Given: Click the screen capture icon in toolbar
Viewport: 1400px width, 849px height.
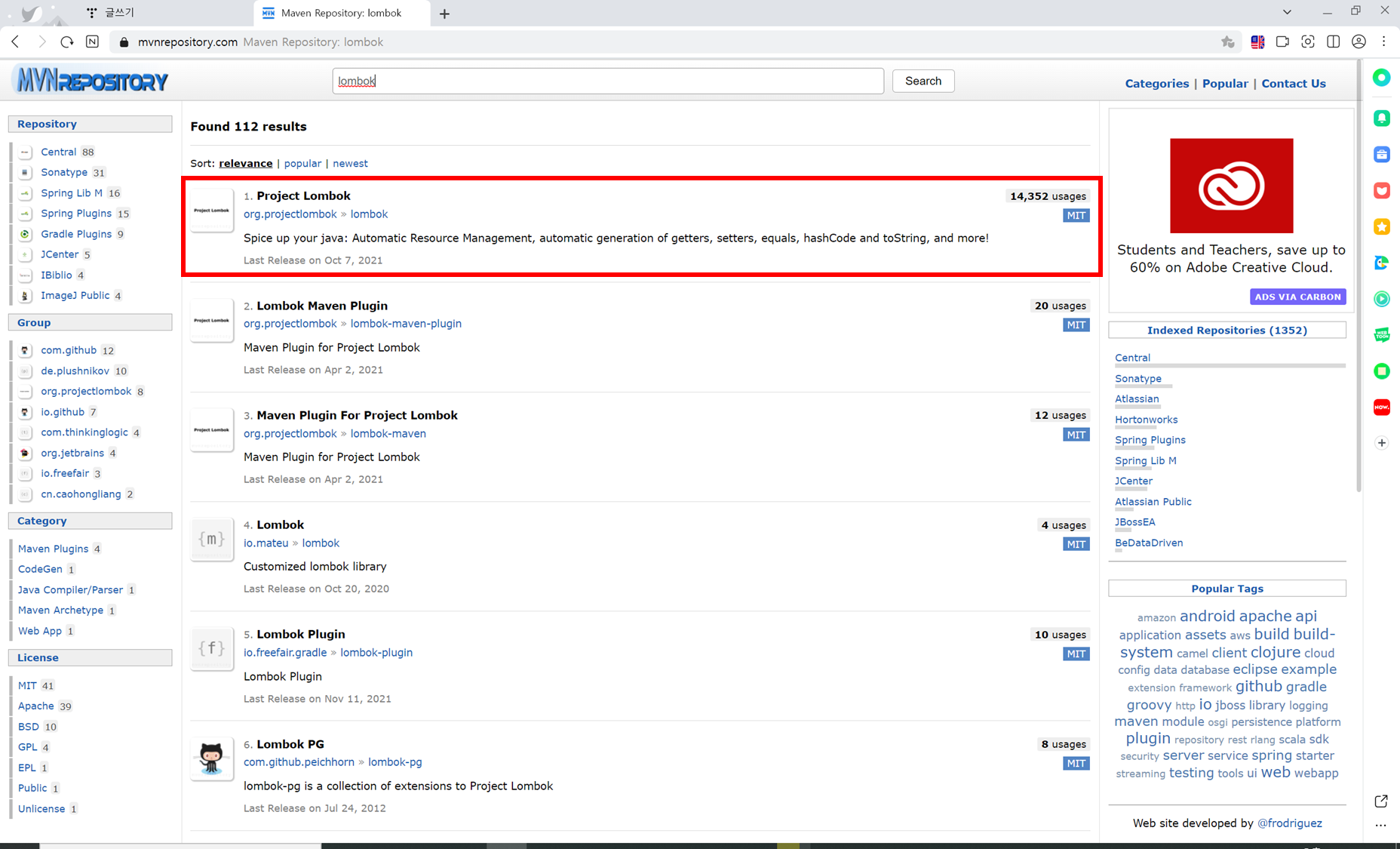Looking at the screenshot, I should click(x=1308, y=42).
